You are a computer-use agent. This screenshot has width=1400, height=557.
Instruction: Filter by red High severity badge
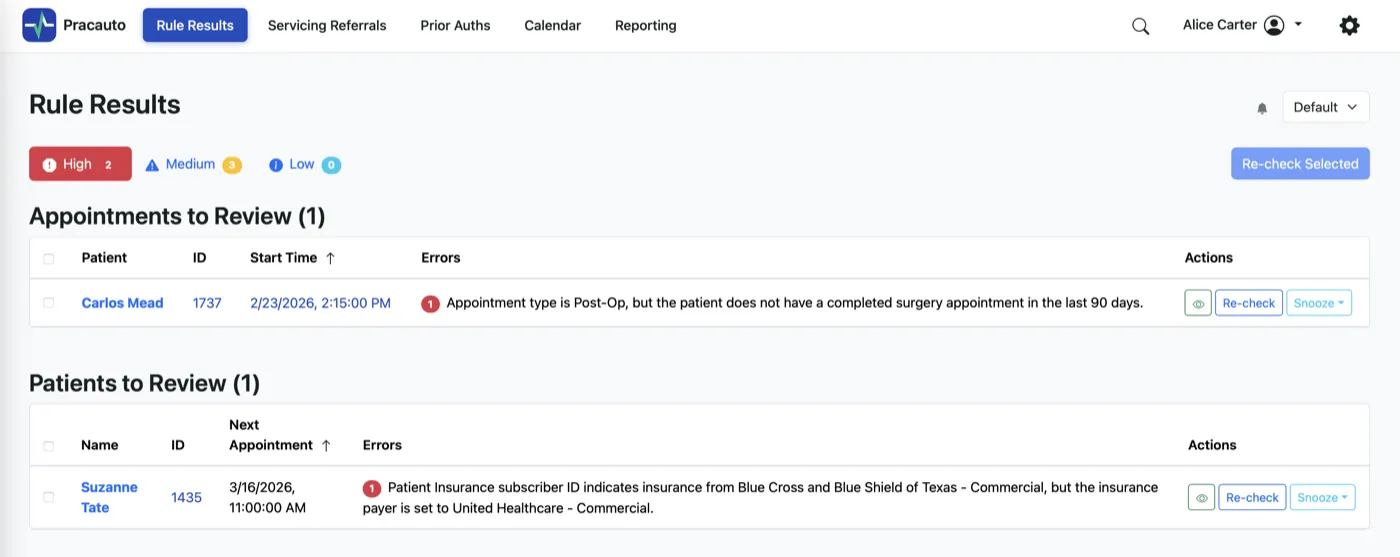(80, 164)
